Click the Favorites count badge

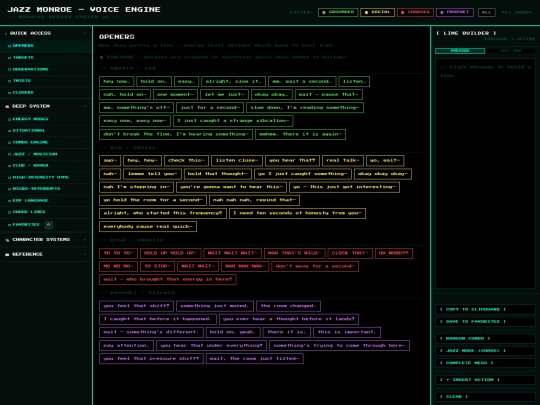point(49,225)
